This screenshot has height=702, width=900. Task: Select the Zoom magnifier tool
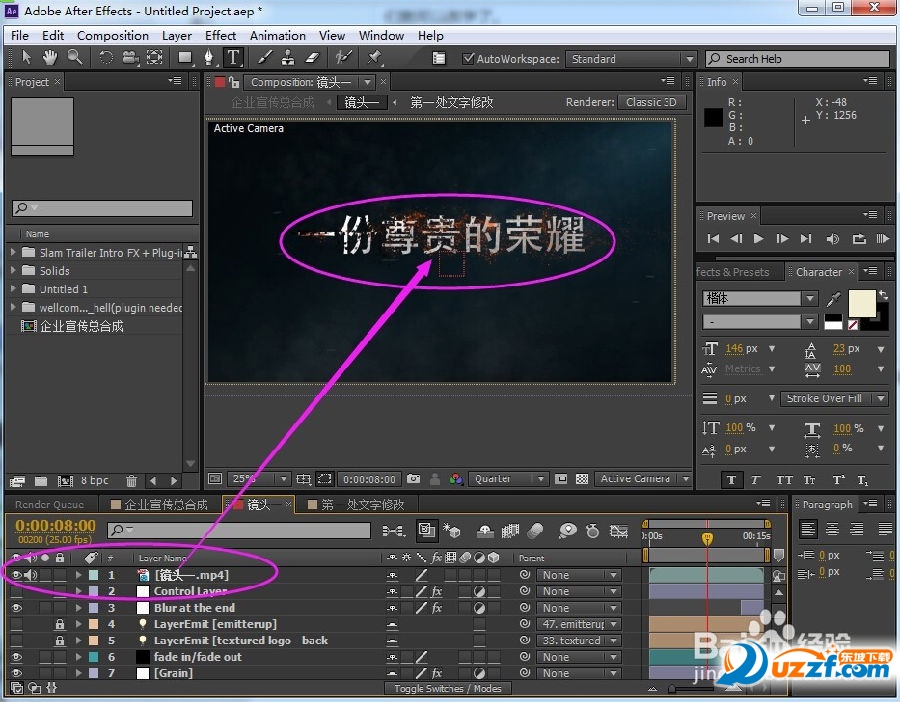(75, 57)
